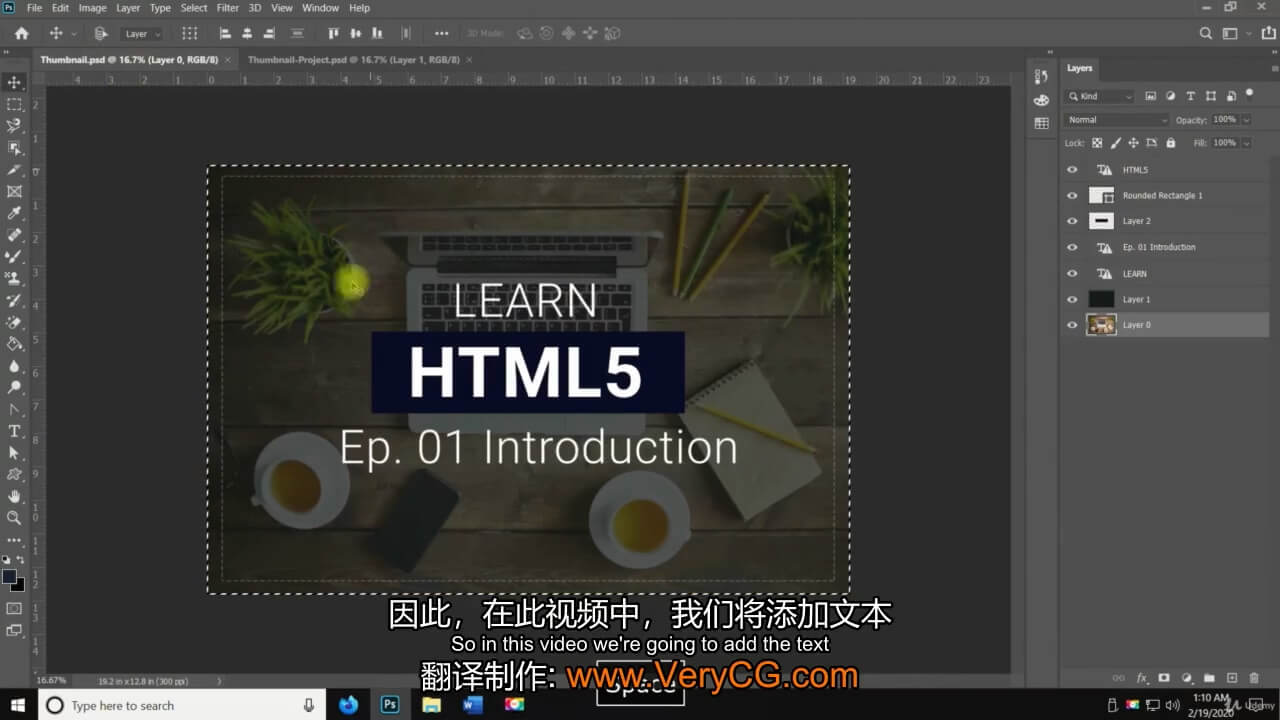Open the History panel icon
The height and width of the screenshot is (720, 1280).
[1041, 76]
